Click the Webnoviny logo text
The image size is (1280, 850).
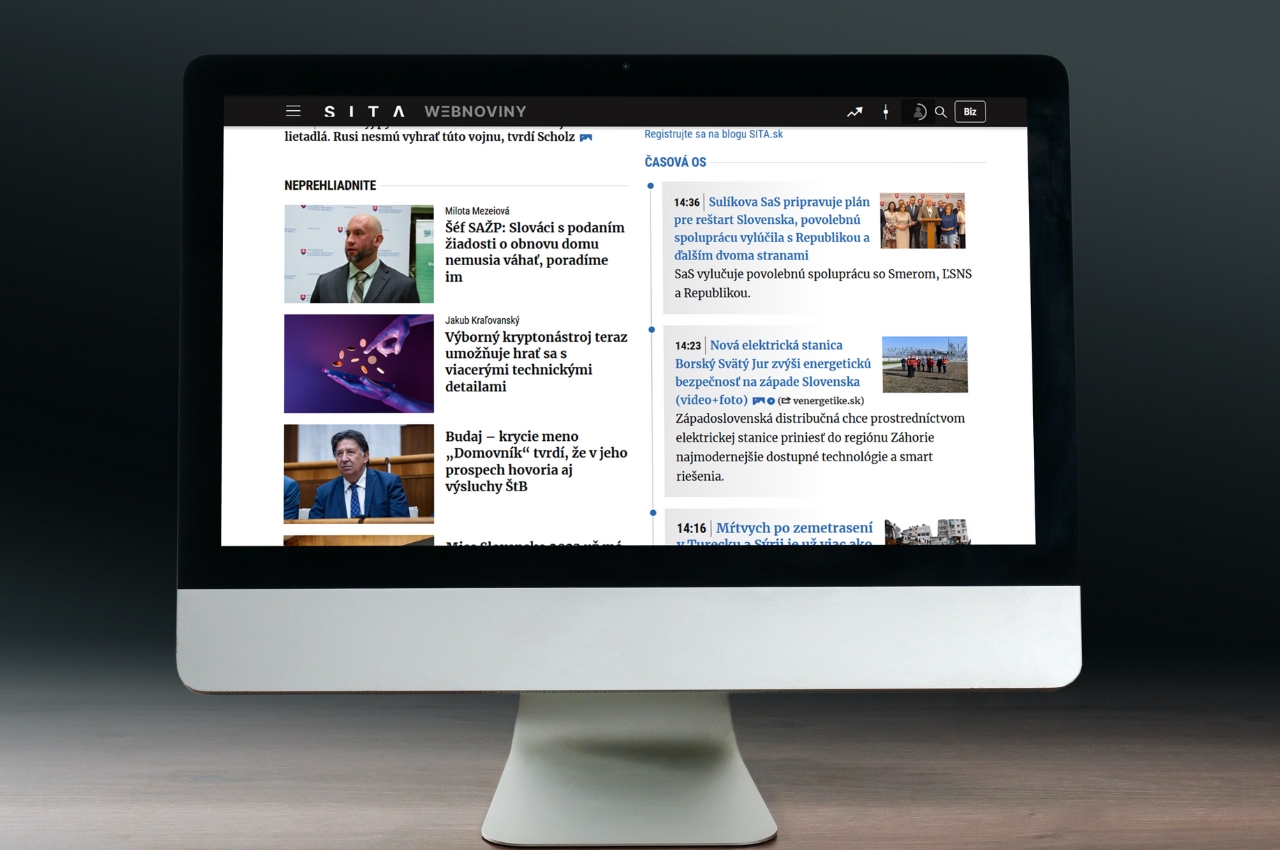[x=475, y=112]
